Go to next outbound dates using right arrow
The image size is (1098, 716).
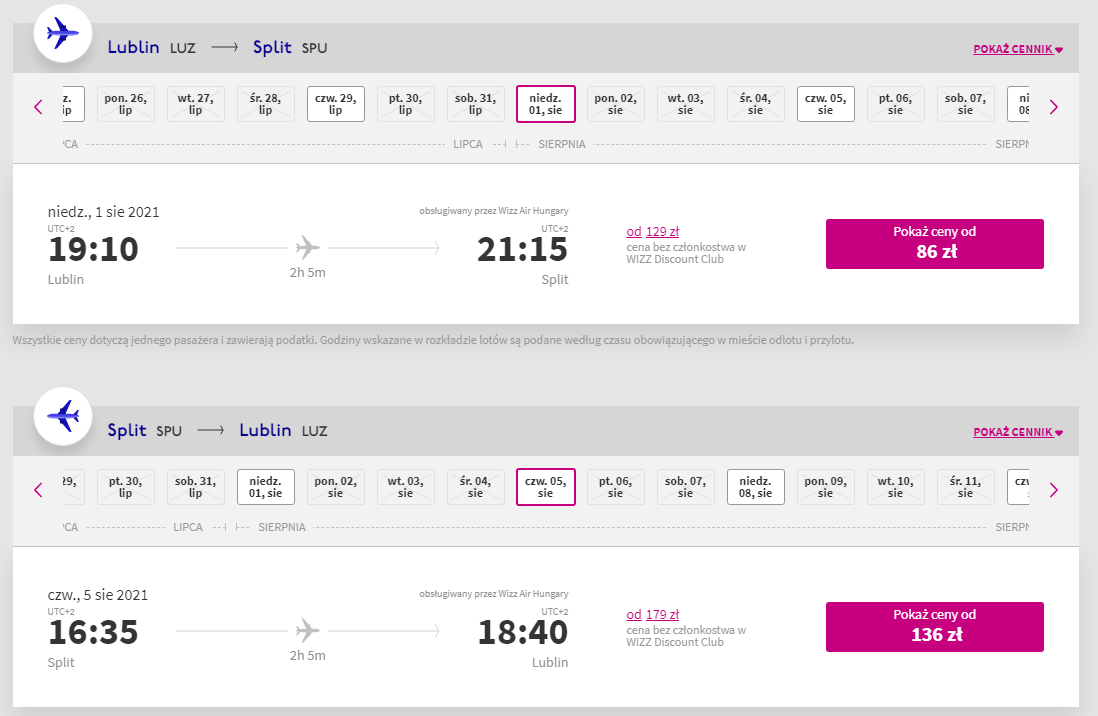pos(1053,107)
